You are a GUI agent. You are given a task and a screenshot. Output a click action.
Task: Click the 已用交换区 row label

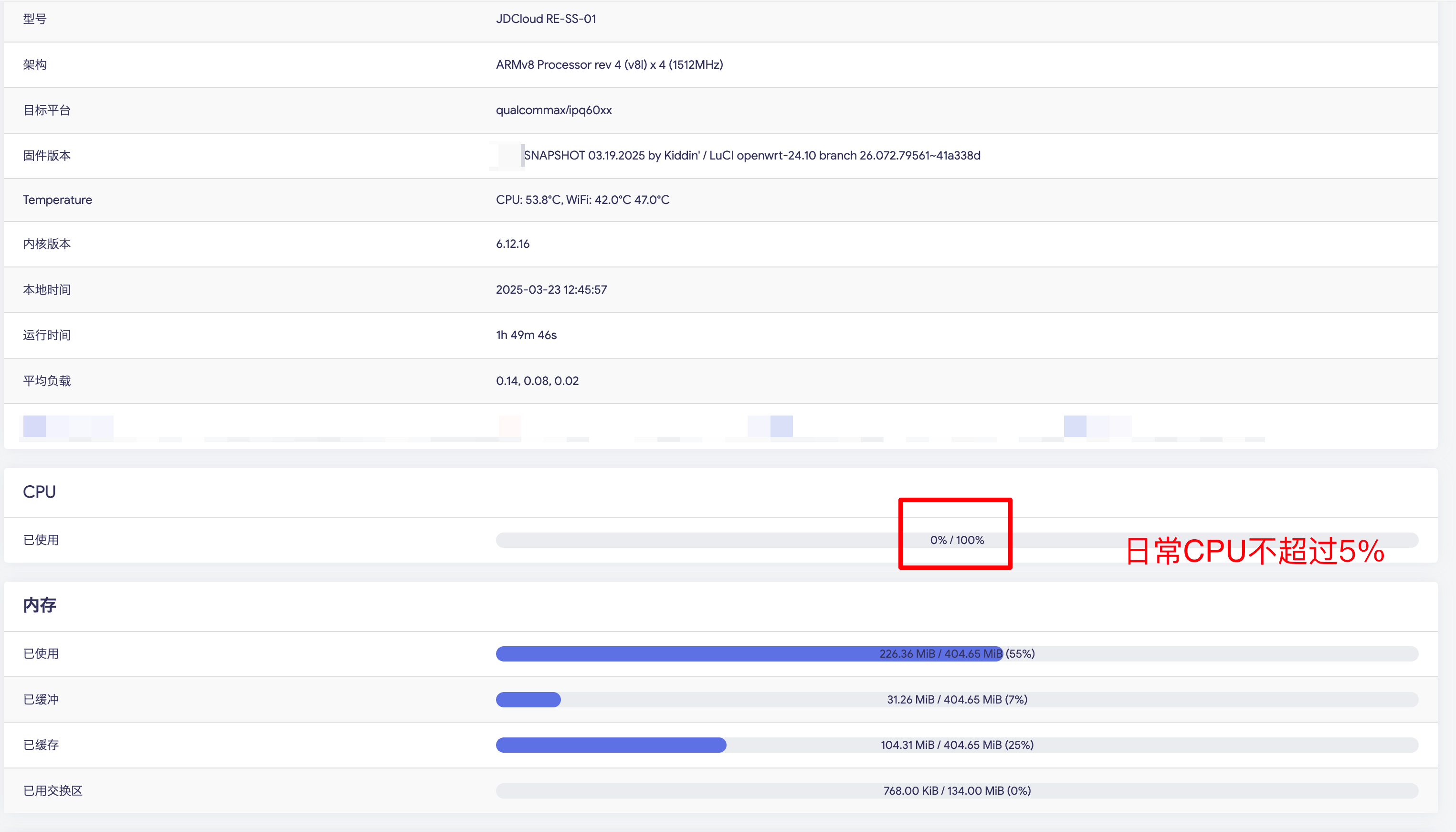tap(53, 791)
